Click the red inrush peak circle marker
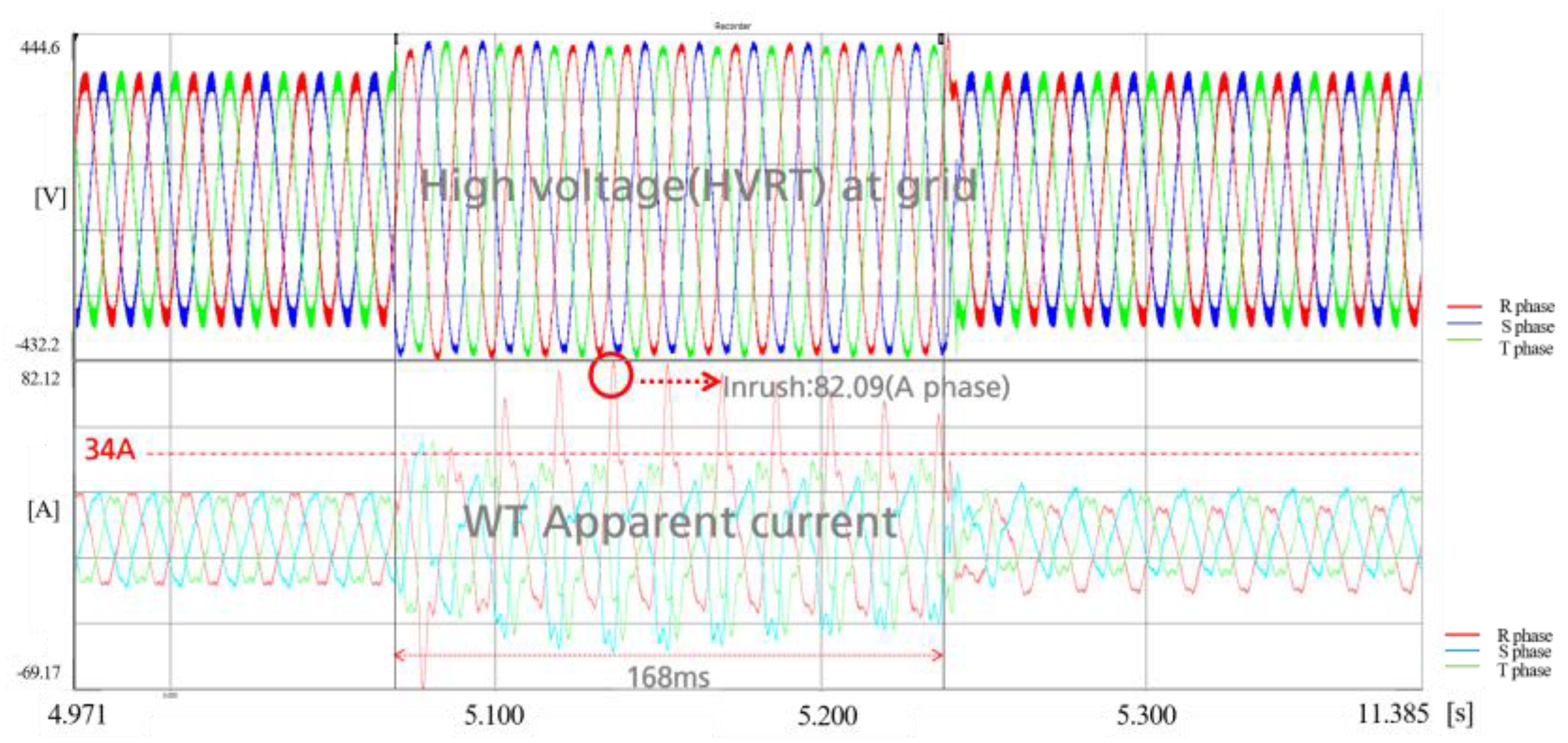The image size is (1568, 743). click(610, 375)
